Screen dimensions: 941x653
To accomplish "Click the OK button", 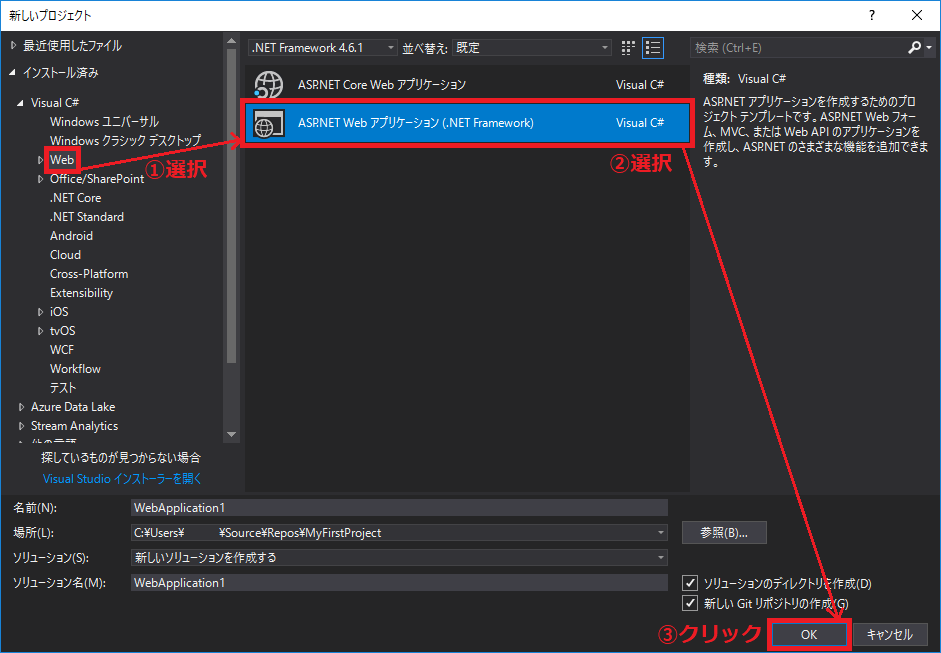I will pyautogui.click(x=809, y=634).
